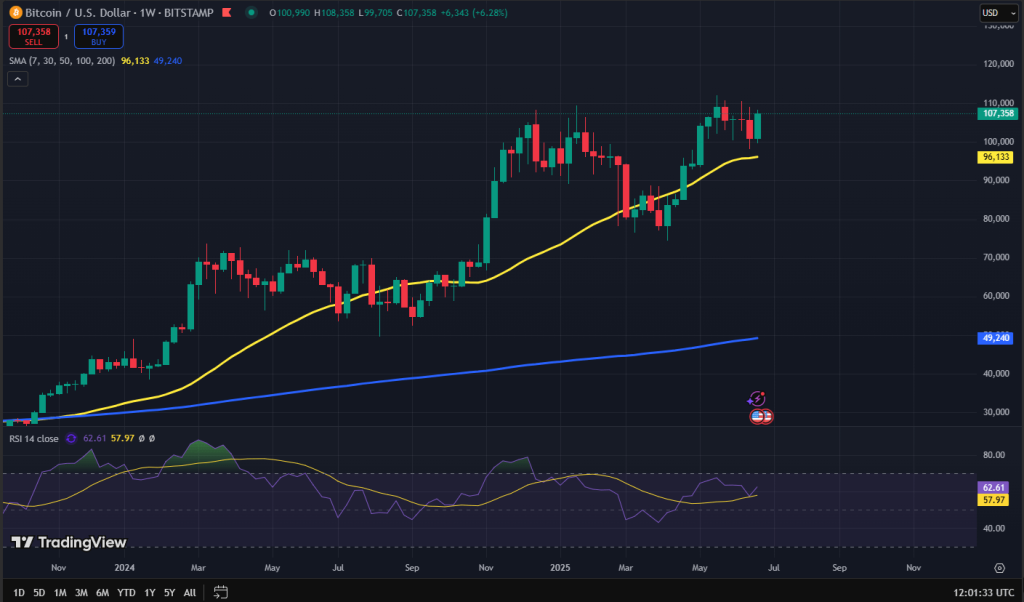Click the BITSTAMP exchange name in the title
Screen dimensions: 1024x602
(189, 12)
